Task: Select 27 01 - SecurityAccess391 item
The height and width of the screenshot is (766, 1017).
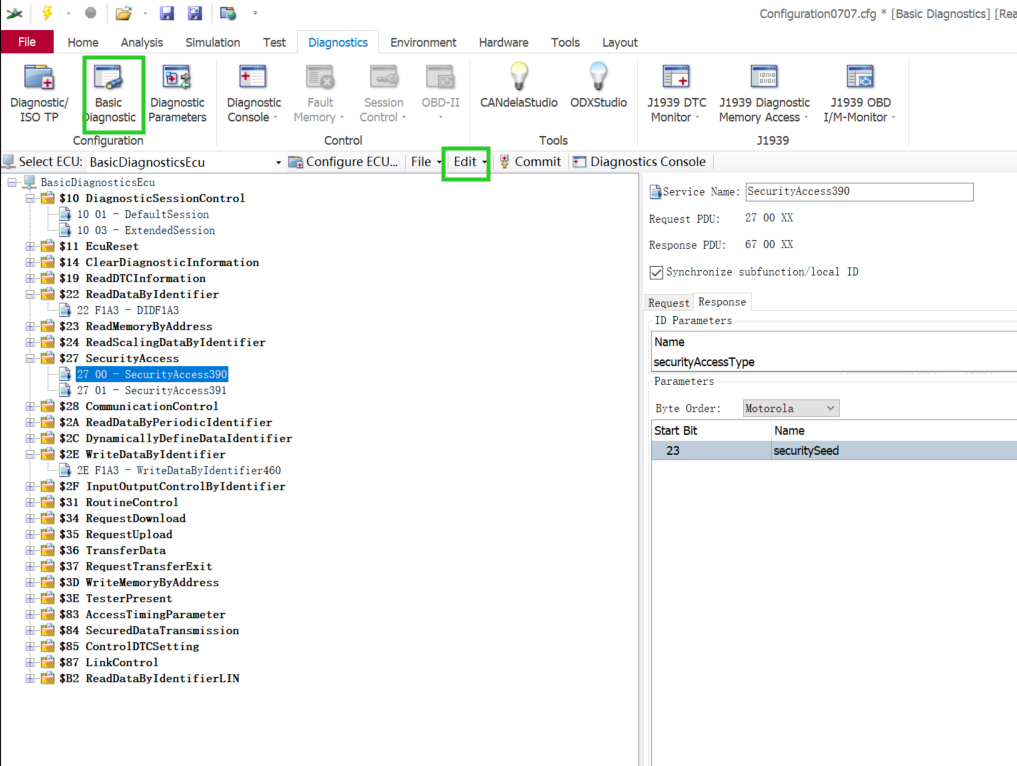Action: [152, 390]
